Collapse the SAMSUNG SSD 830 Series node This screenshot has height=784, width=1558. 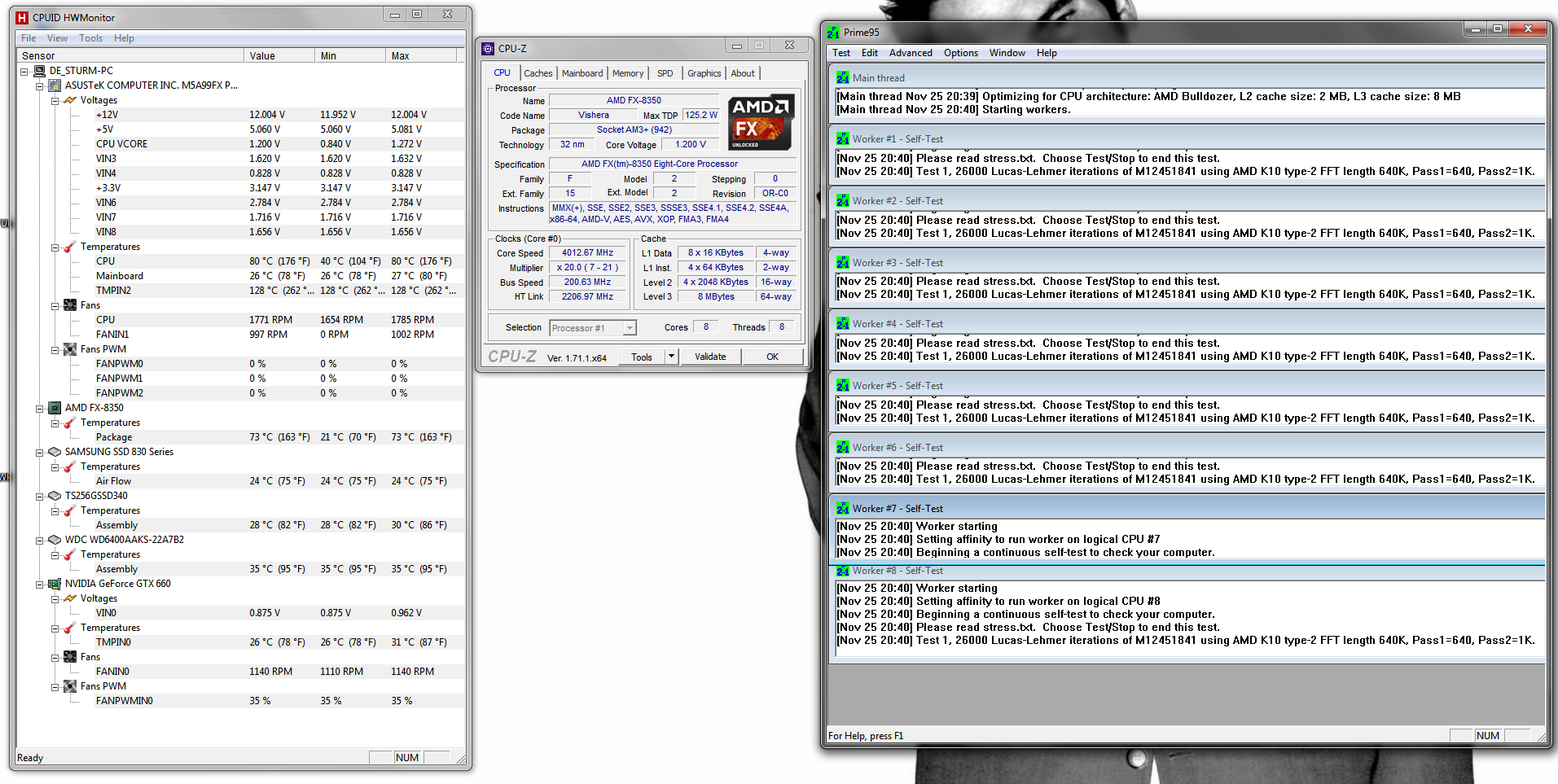(x=39, y=452)
